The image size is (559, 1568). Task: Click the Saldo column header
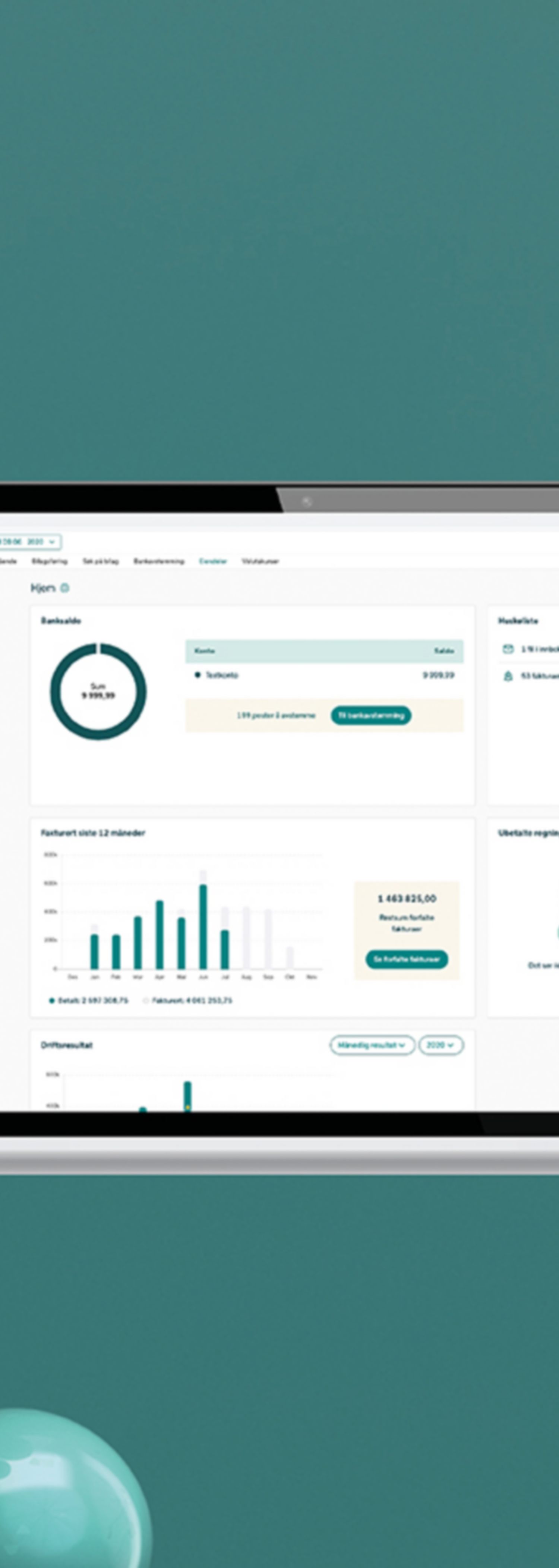[443, 651]
